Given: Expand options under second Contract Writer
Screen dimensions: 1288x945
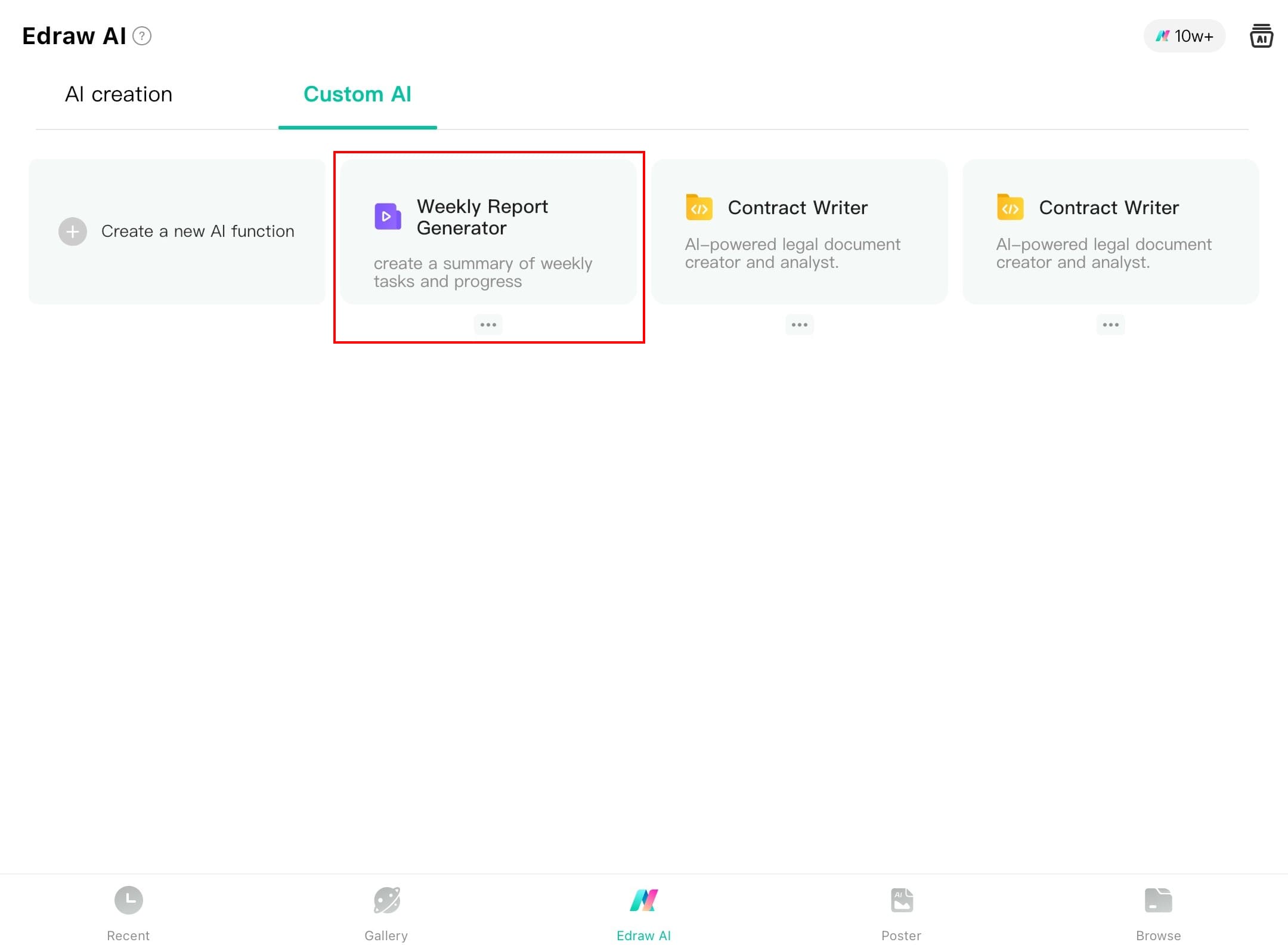Looking at the screenshot, I should pyautogui.click(x=1110, y=325).
